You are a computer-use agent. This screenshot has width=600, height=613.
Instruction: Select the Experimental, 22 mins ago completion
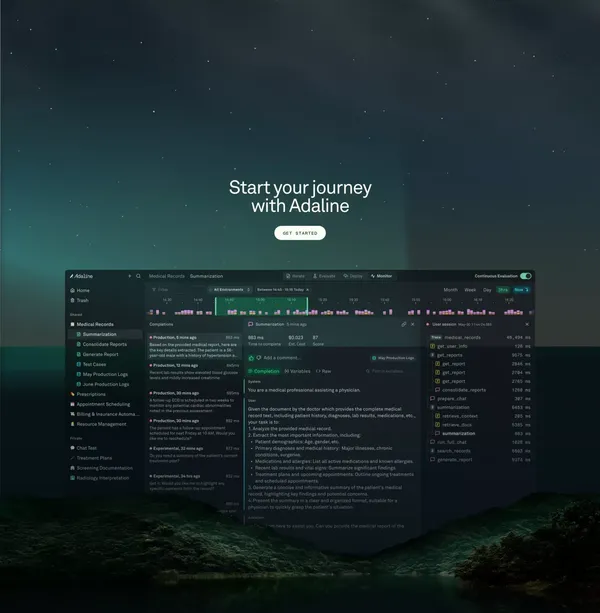(x=194, y=455)
